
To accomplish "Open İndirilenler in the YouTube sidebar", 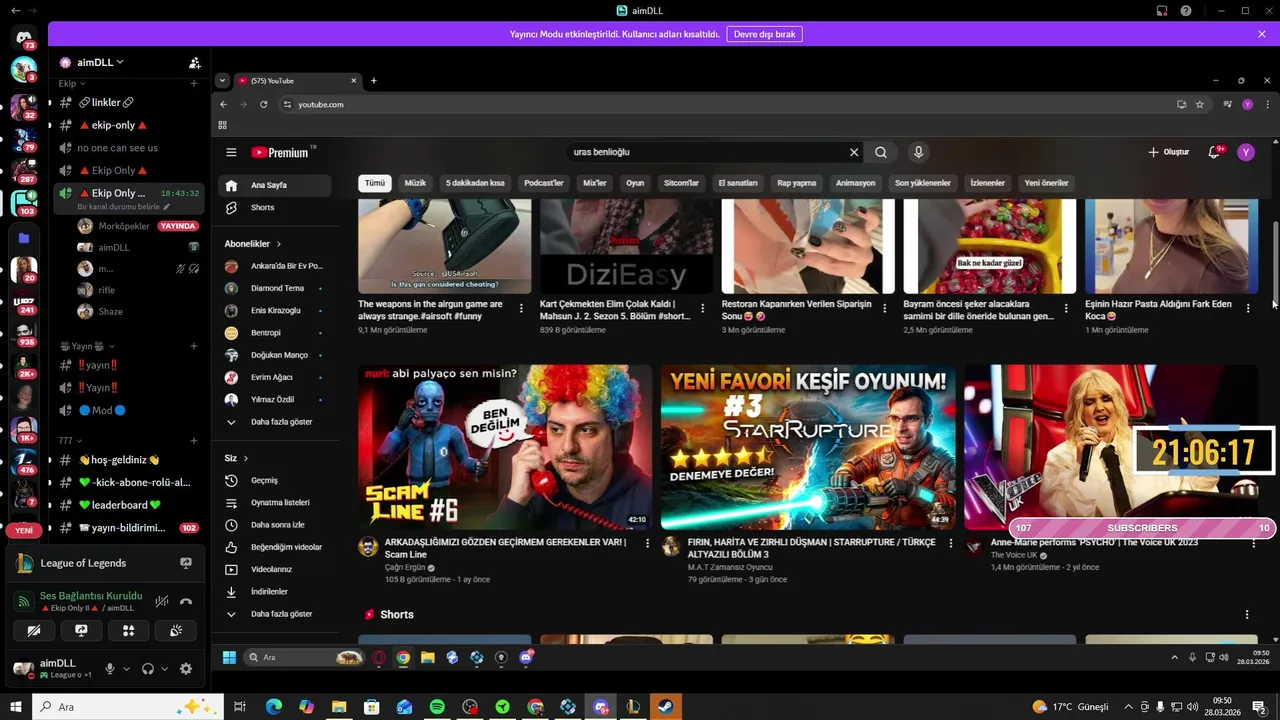I will pos(269,592).
